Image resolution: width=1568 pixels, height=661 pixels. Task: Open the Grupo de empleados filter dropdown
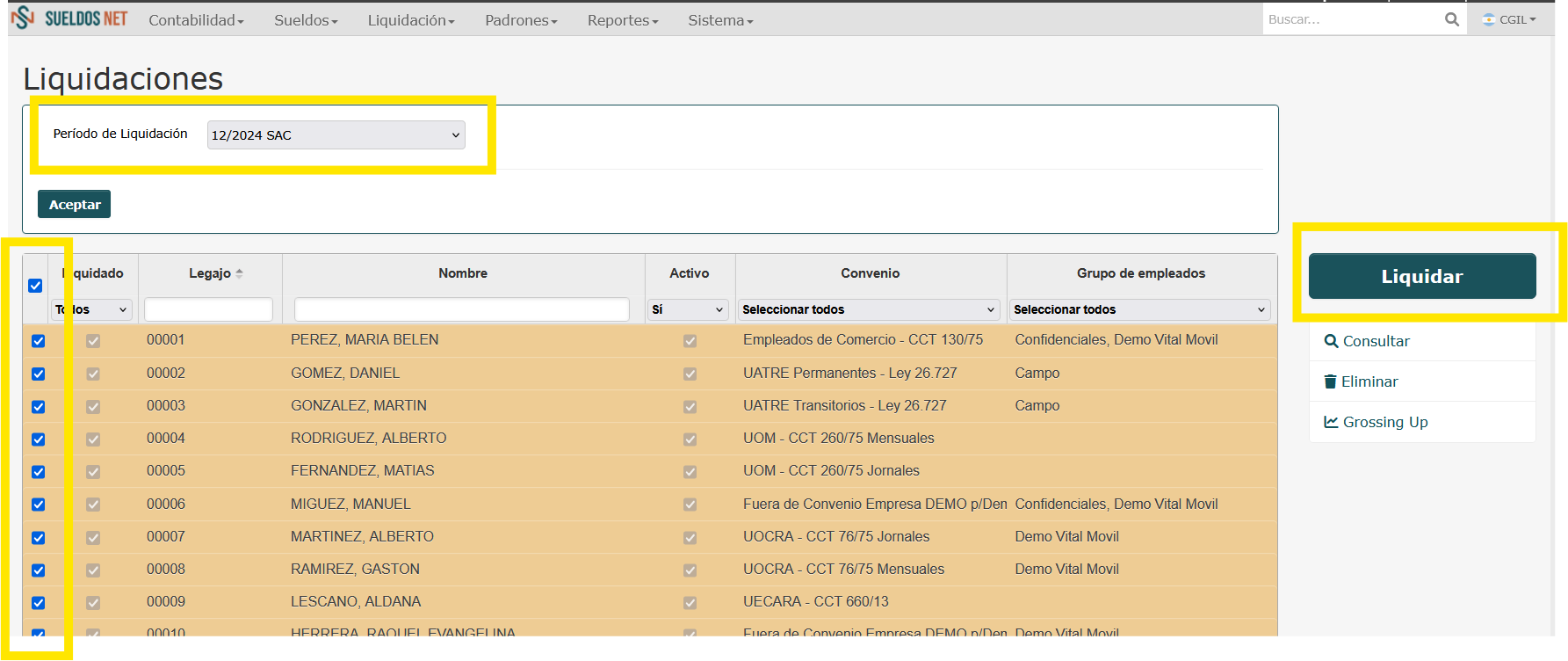(x=1140, y=309)
